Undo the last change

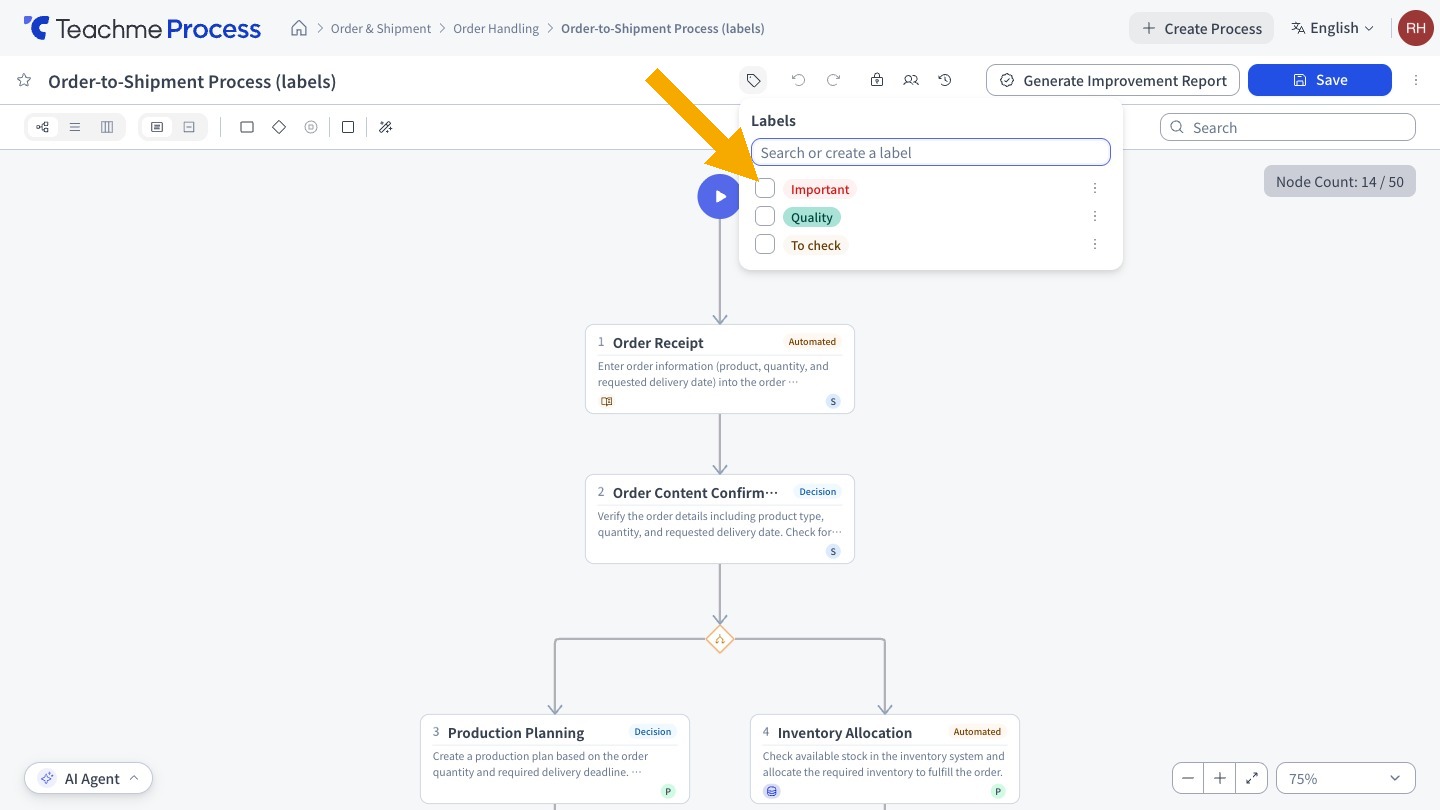tap(798, 80)
